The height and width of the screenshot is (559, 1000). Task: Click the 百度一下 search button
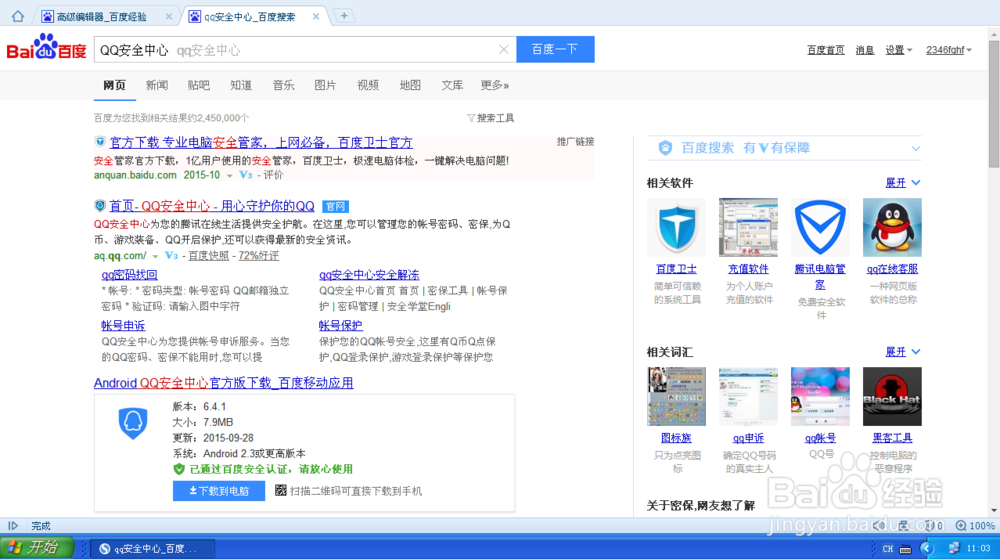click(555, 49)
